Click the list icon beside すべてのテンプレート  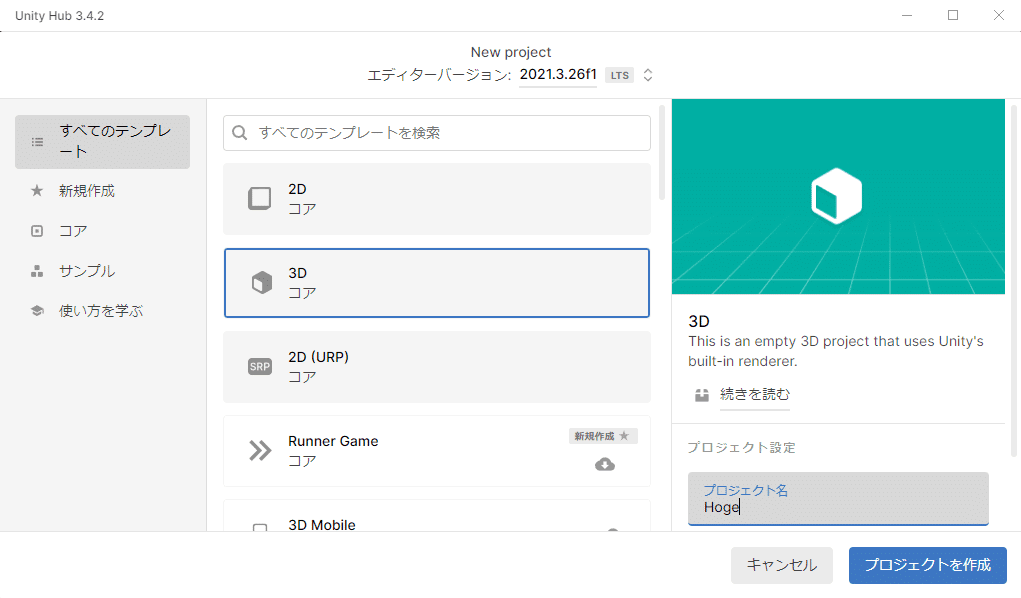point(38,142)
